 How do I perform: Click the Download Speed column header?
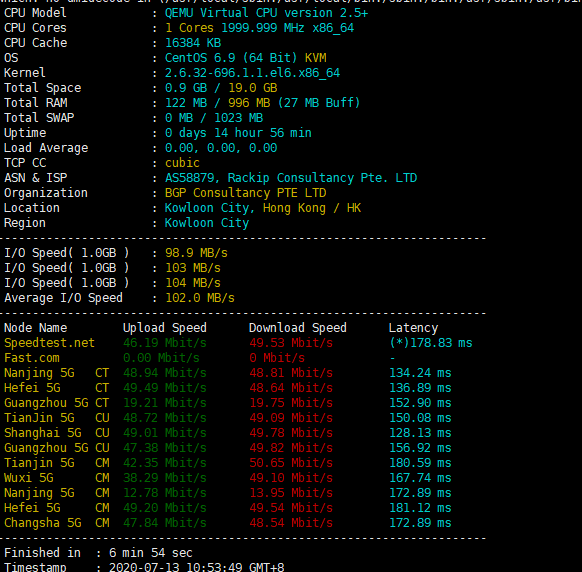coord(298,328)
